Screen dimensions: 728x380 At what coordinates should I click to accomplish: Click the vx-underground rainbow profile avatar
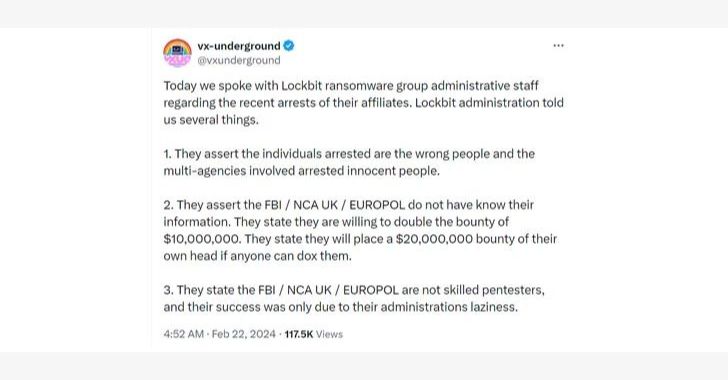(x=177, y=53)
